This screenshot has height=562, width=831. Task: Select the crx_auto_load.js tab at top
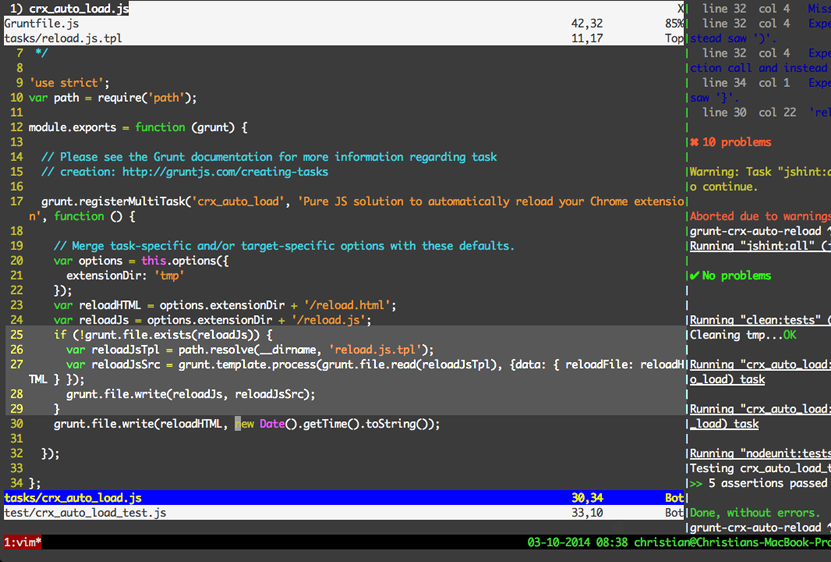tap(69, 8)
